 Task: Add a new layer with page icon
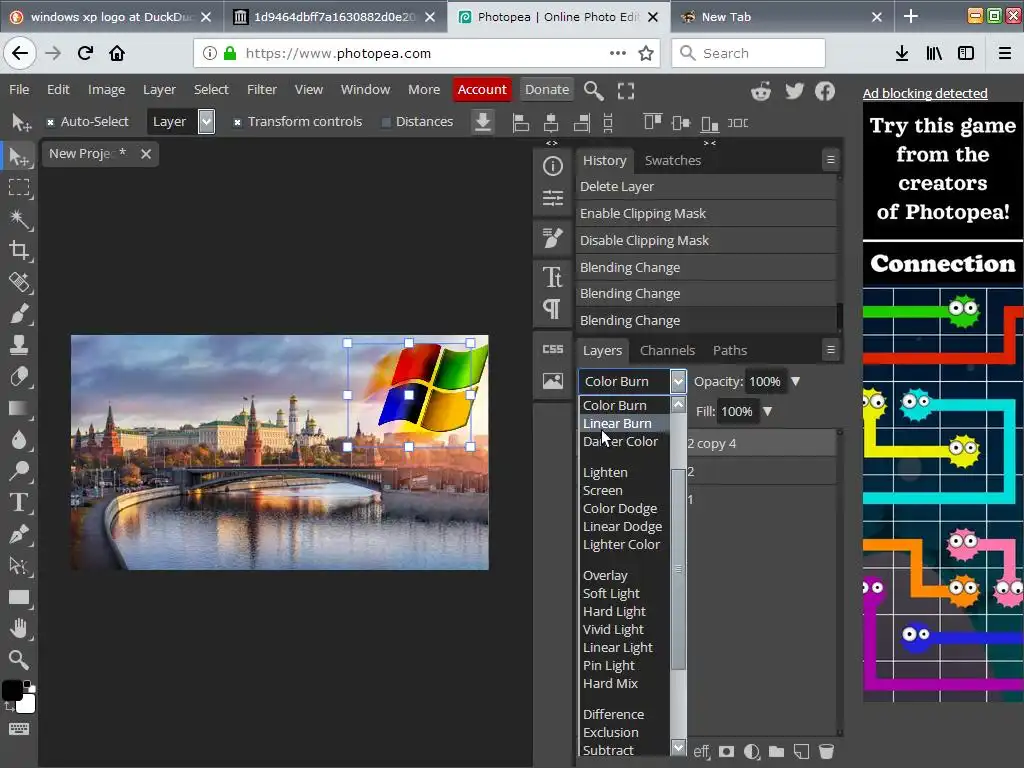(801, 751)
